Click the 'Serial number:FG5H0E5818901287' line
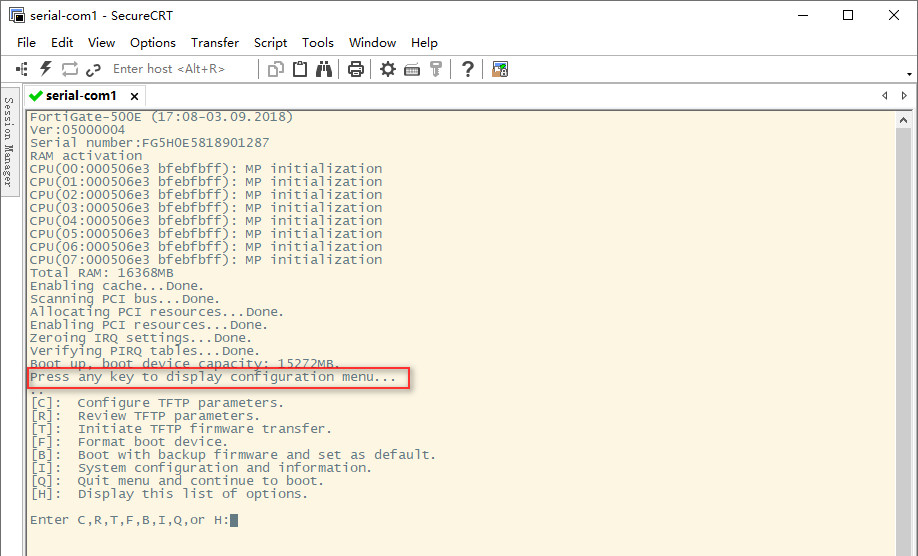This screenshot has height=556, width=918. [x=149, y=143]
